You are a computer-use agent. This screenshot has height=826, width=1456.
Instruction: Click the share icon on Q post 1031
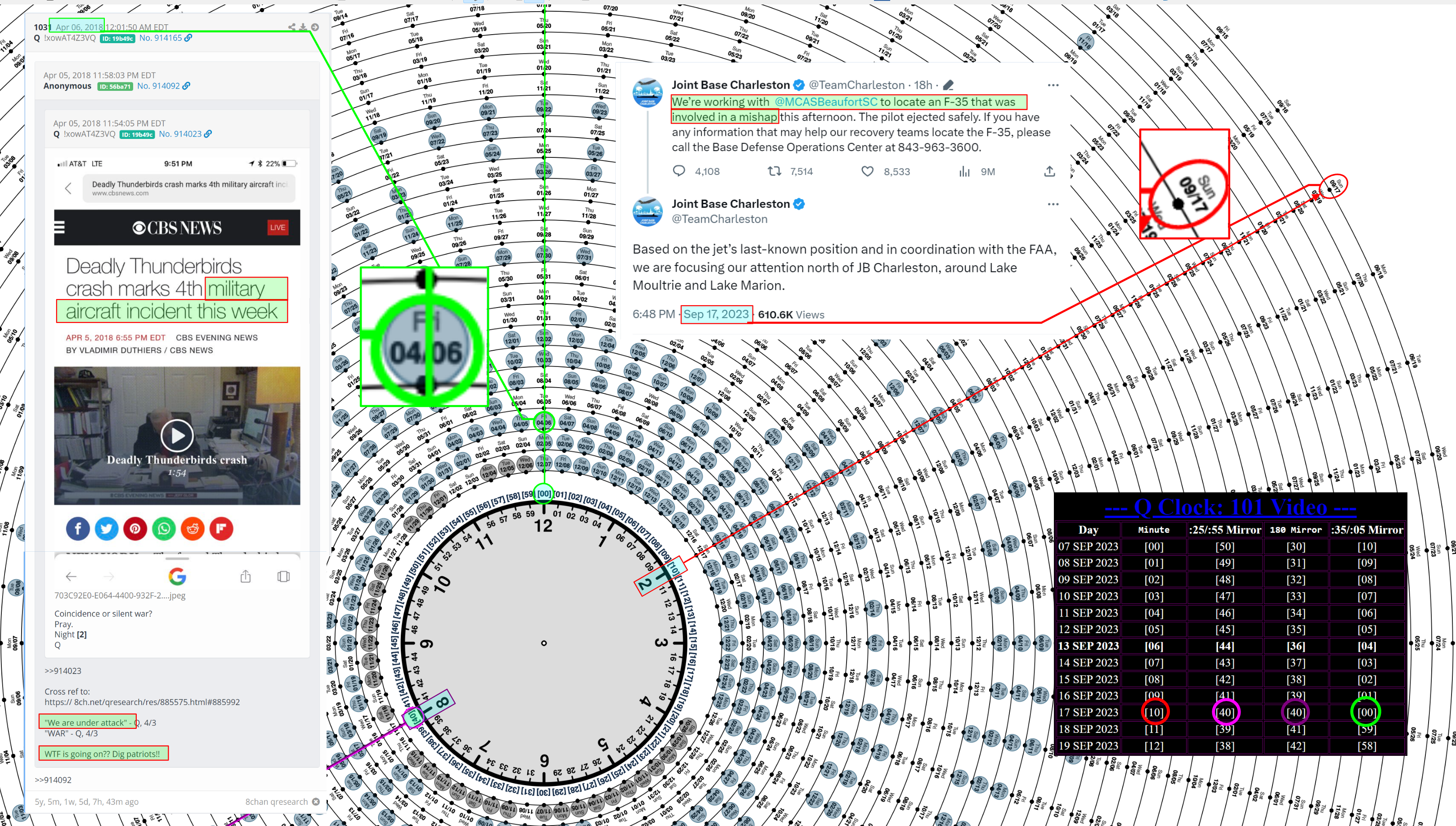pos(291,27)
